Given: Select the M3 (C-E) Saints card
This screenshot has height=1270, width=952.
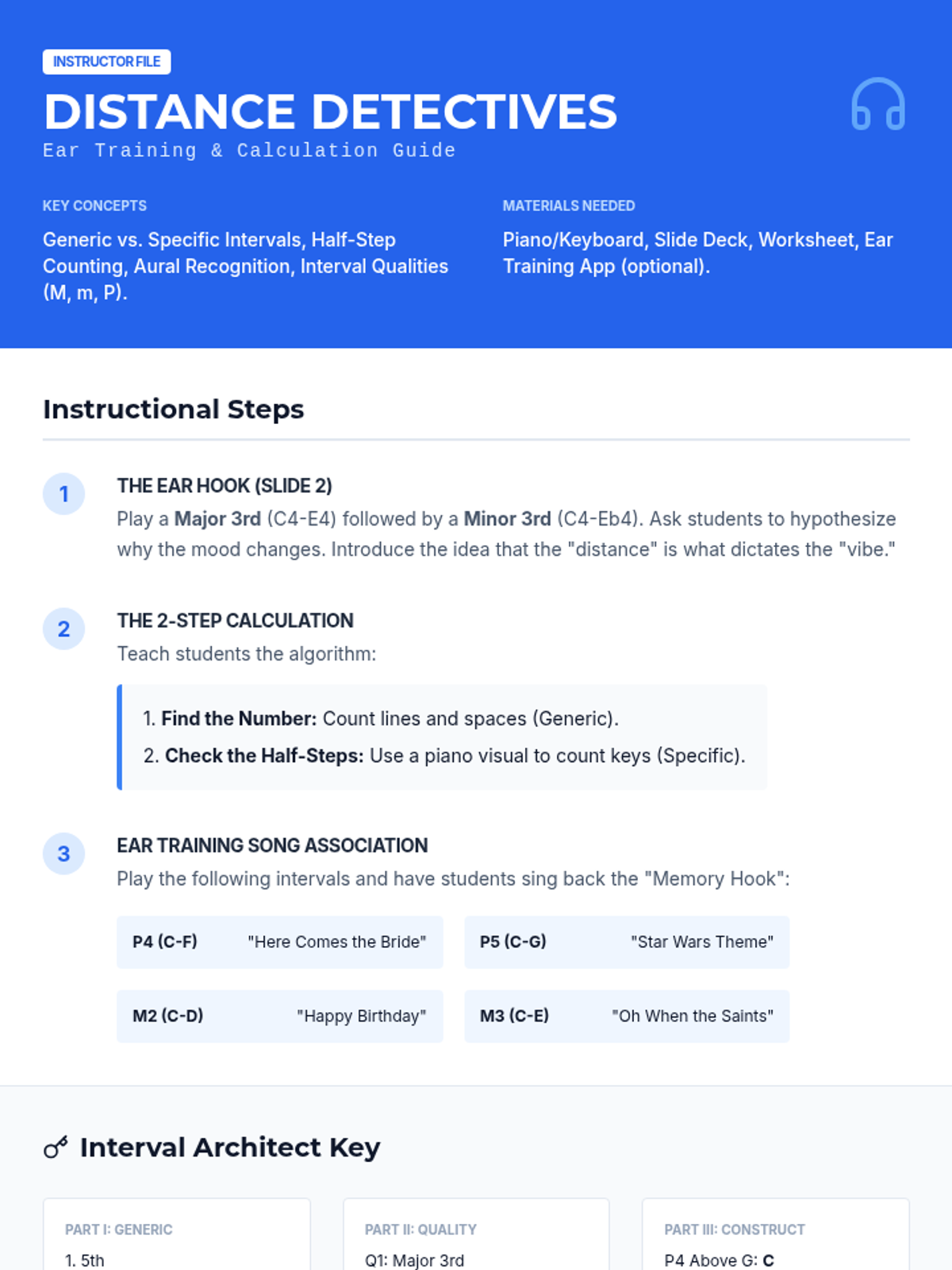Looking at the screenshot, I should click(x=626, y=1016).
